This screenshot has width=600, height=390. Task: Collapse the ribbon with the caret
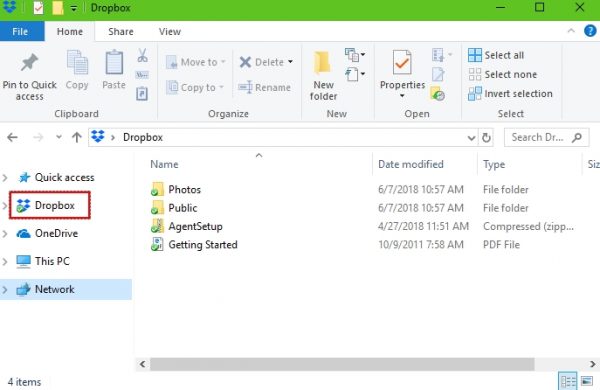pyautogui.click(x=571, y=31)
